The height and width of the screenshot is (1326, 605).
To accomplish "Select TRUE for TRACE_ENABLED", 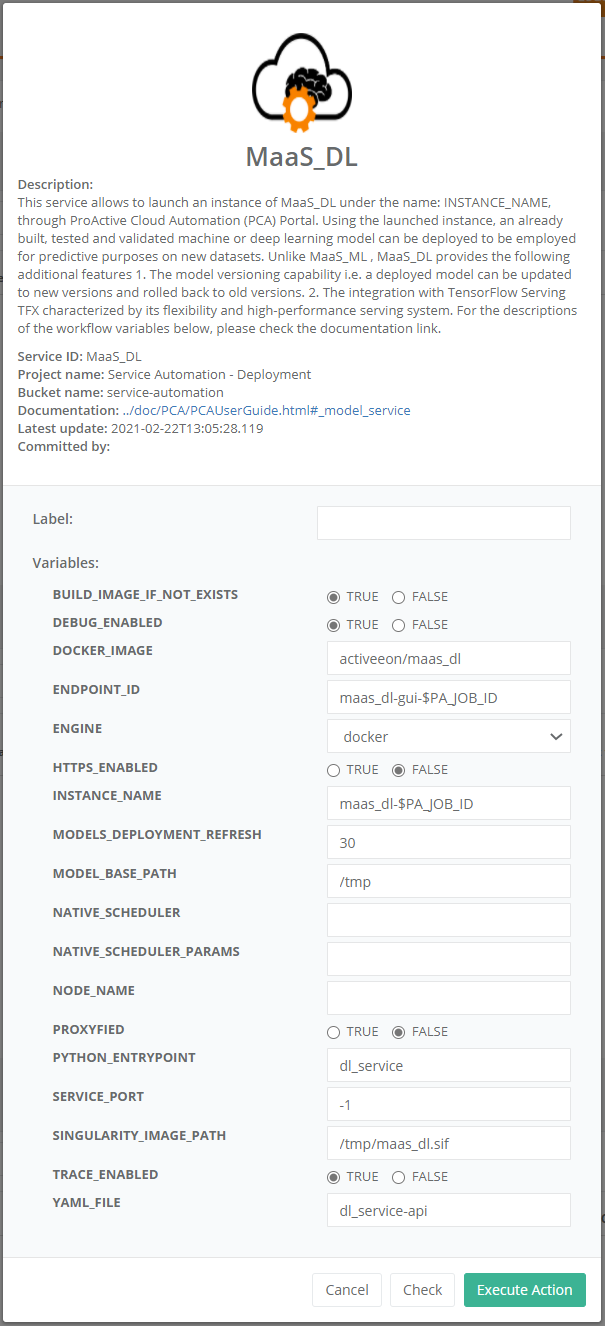I will [x=333, y=1177].
